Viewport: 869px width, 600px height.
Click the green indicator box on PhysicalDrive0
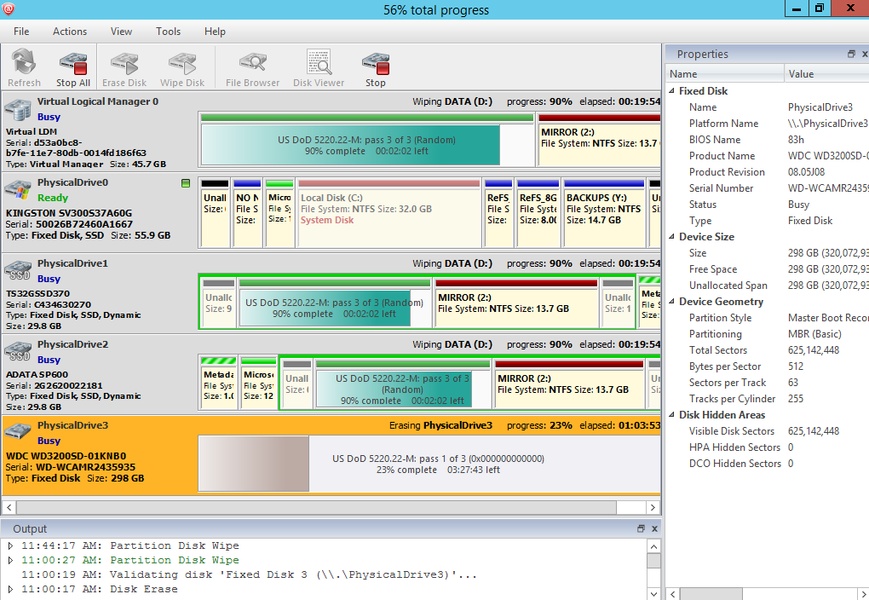tap(186, 184)
